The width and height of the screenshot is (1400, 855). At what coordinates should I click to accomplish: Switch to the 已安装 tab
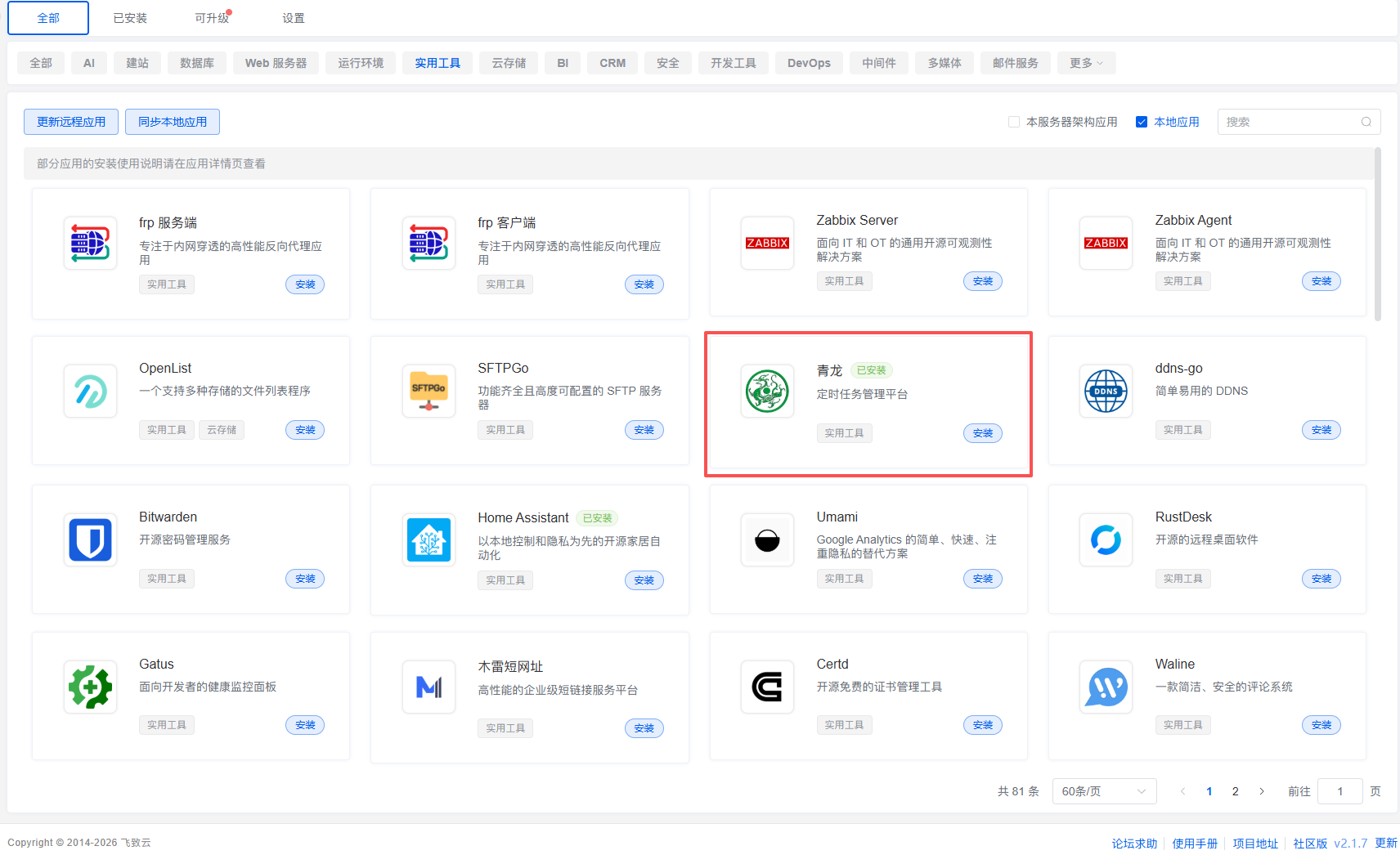(130, 18)
